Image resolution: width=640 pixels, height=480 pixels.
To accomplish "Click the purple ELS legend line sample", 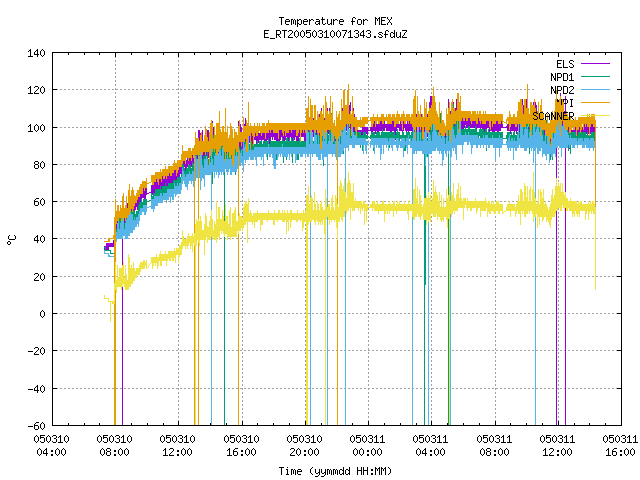I will click(595, 64).
